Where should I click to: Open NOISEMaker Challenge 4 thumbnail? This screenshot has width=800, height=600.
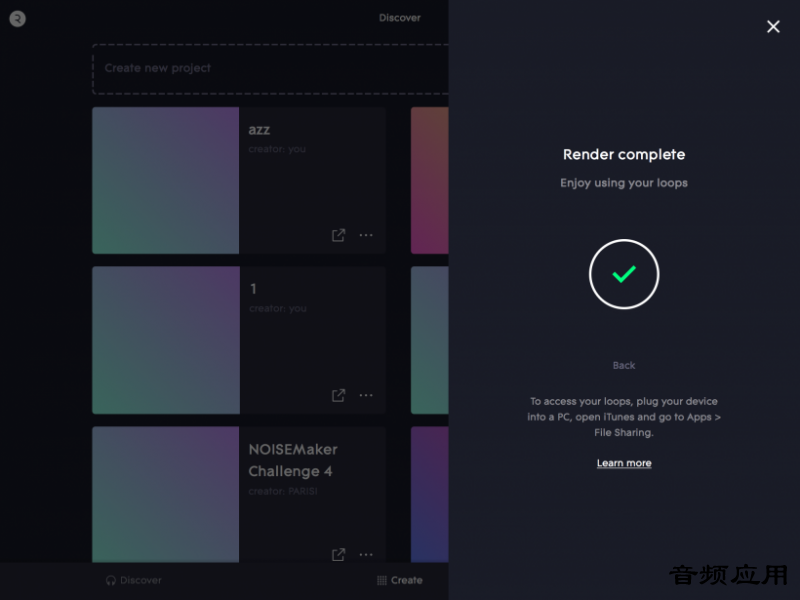coord(165,494)
